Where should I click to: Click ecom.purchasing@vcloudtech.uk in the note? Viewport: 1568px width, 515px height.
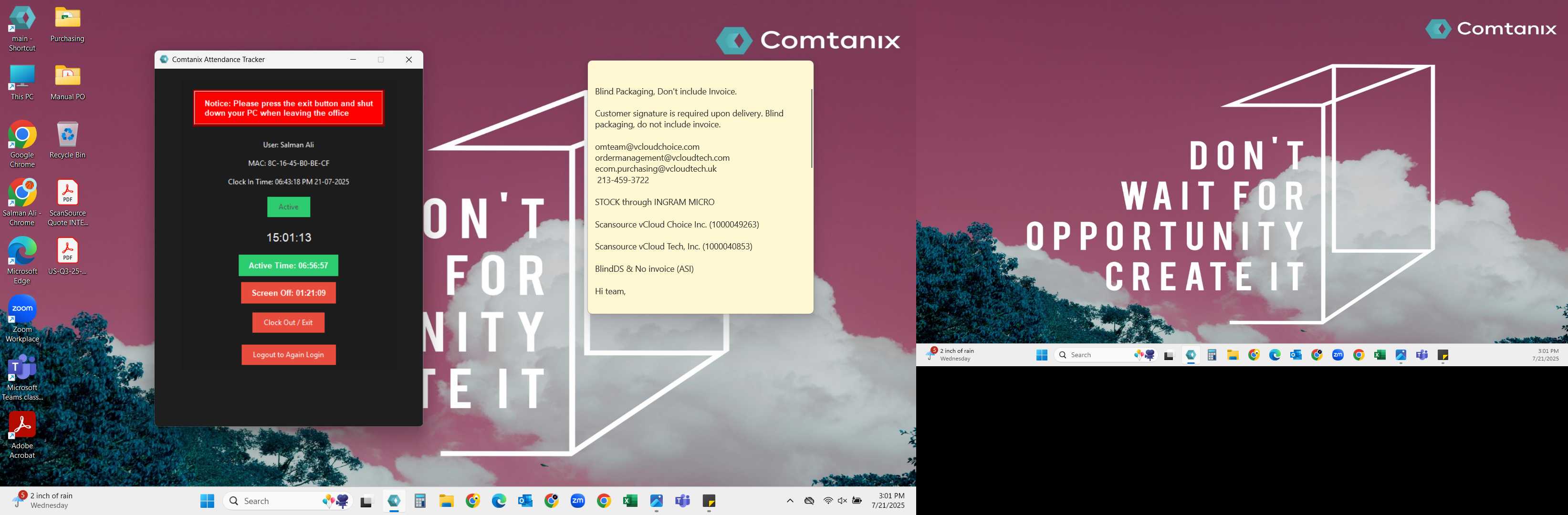pos(656,169)
